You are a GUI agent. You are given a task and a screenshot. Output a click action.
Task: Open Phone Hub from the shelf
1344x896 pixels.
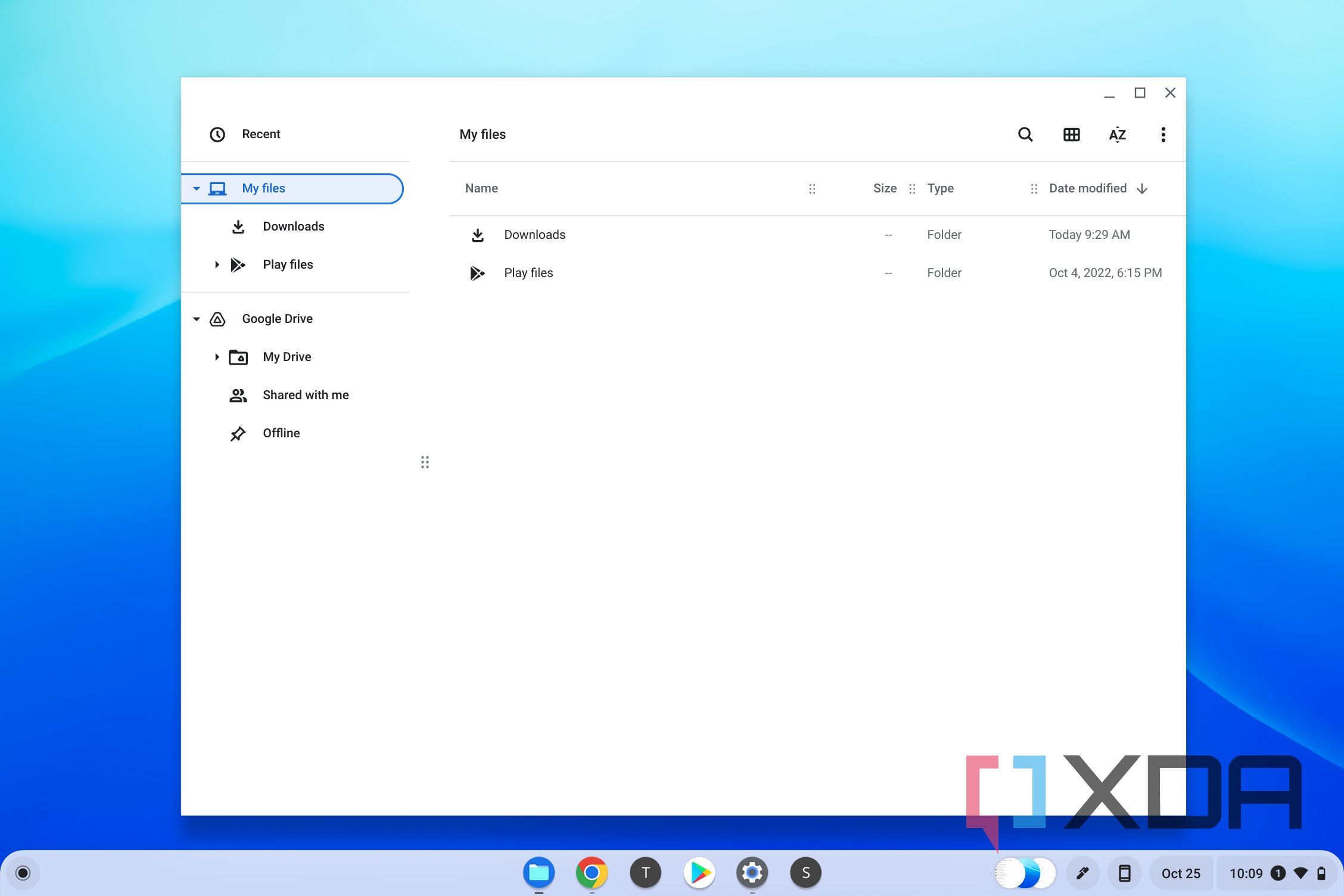1124,873
